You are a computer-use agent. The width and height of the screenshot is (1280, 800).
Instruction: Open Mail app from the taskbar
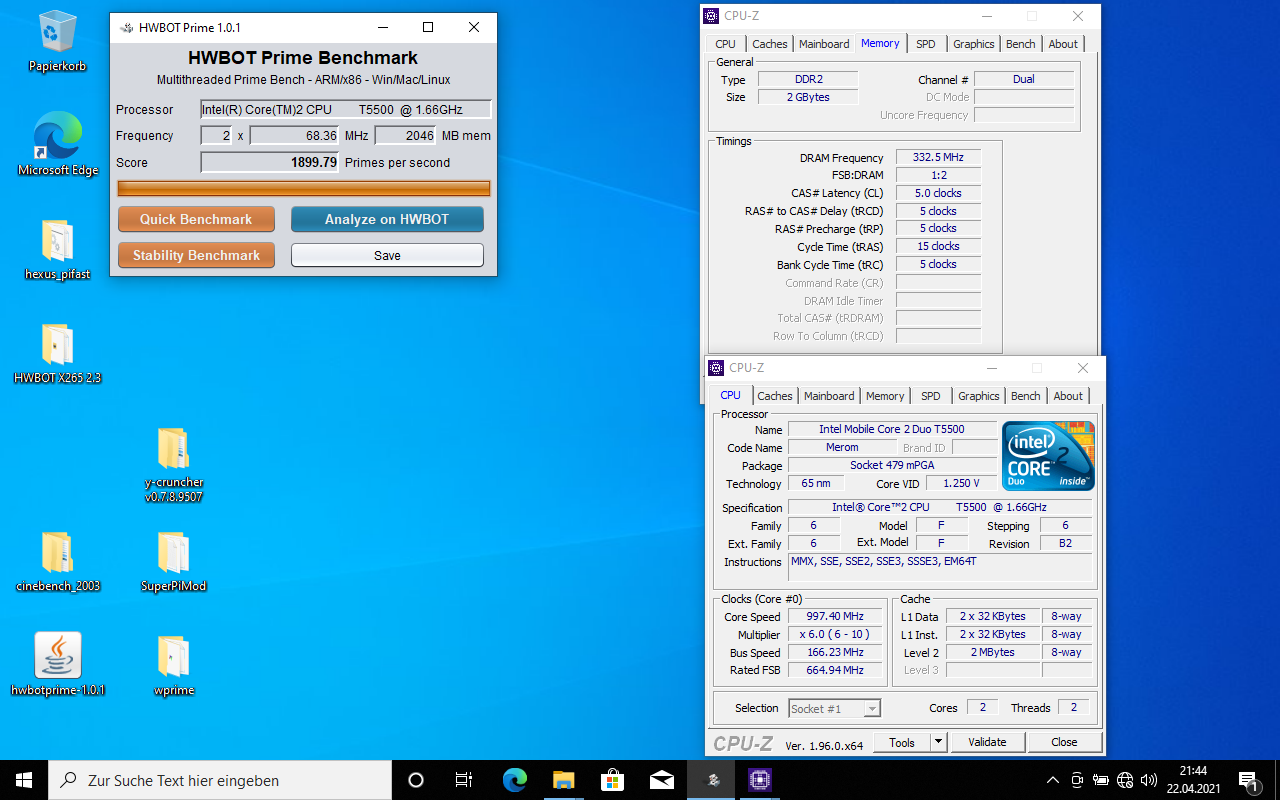(x=661, y=780)
